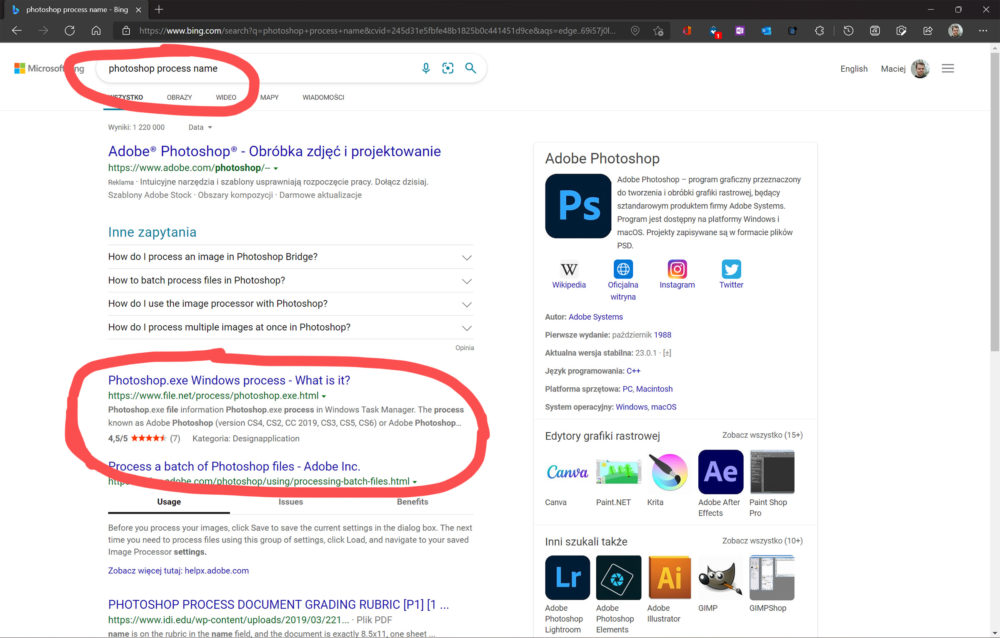Switch to the OBRAZY search tab

(x=179, y=98)
